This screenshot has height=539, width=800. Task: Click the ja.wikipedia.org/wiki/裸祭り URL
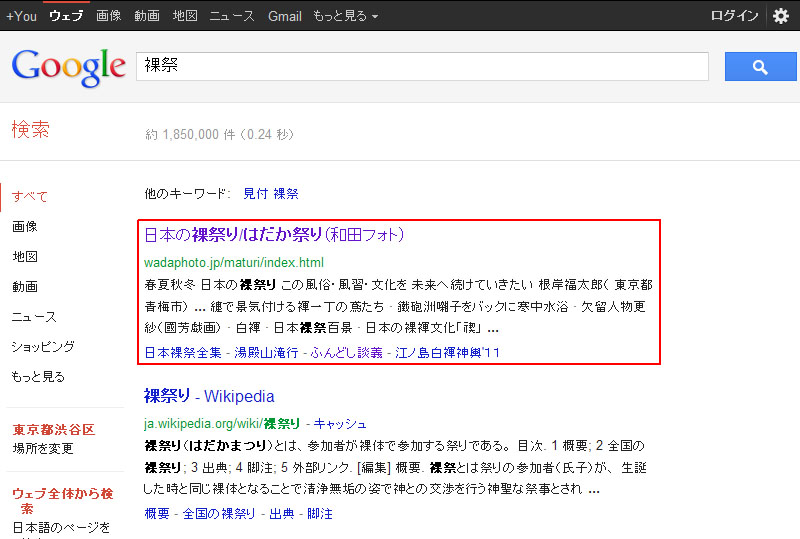click(x=222, y=424)
